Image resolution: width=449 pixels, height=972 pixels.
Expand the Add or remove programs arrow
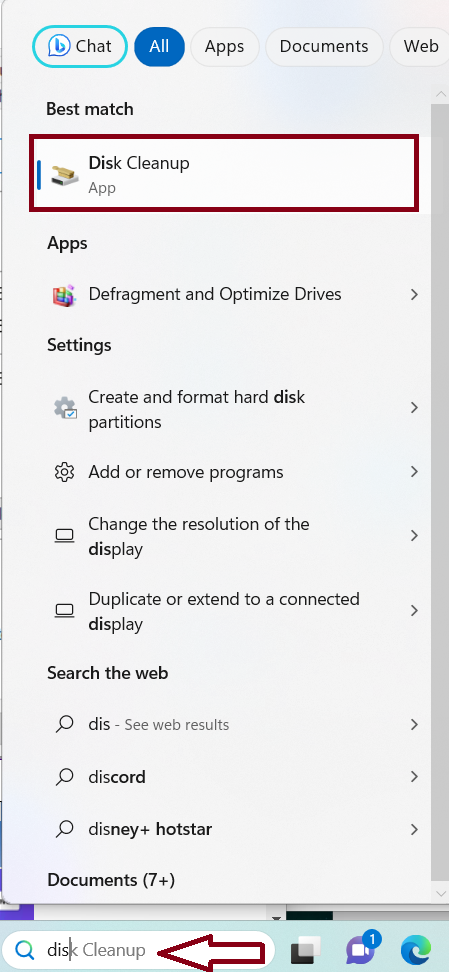414,472
